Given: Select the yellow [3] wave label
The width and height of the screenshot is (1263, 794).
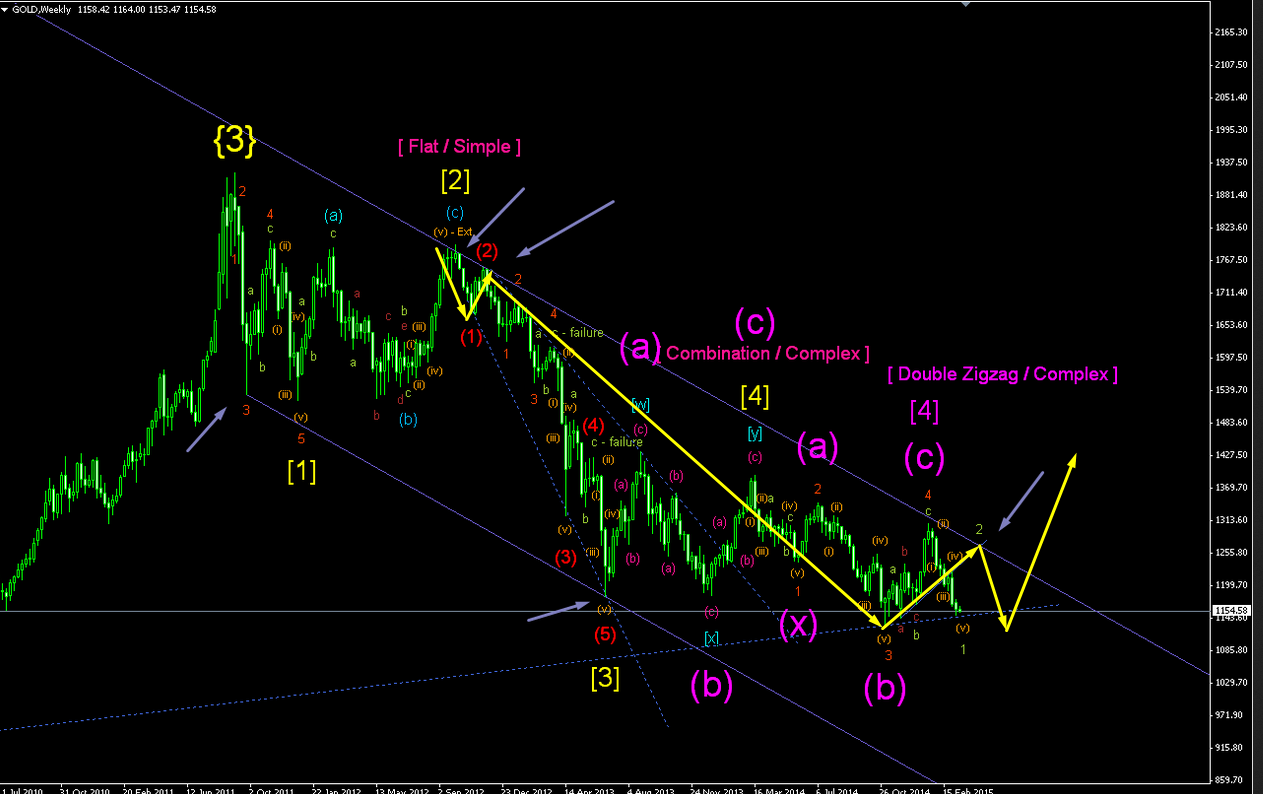Looking at the screenshot, I should pyautogui.click(x=605, y=678).
